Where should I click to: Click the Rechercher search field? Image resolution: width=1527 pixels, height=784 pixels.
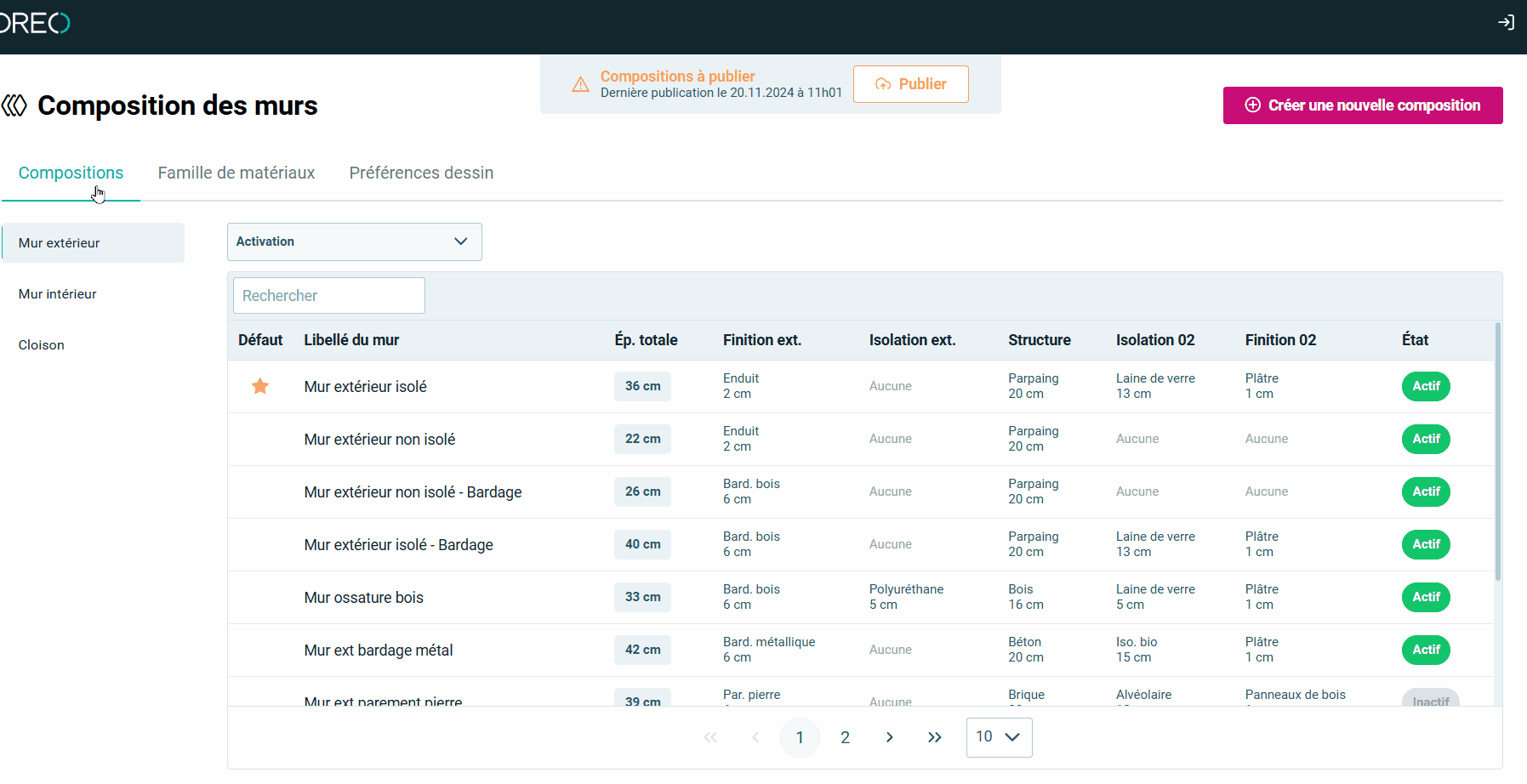pos(328,296)
